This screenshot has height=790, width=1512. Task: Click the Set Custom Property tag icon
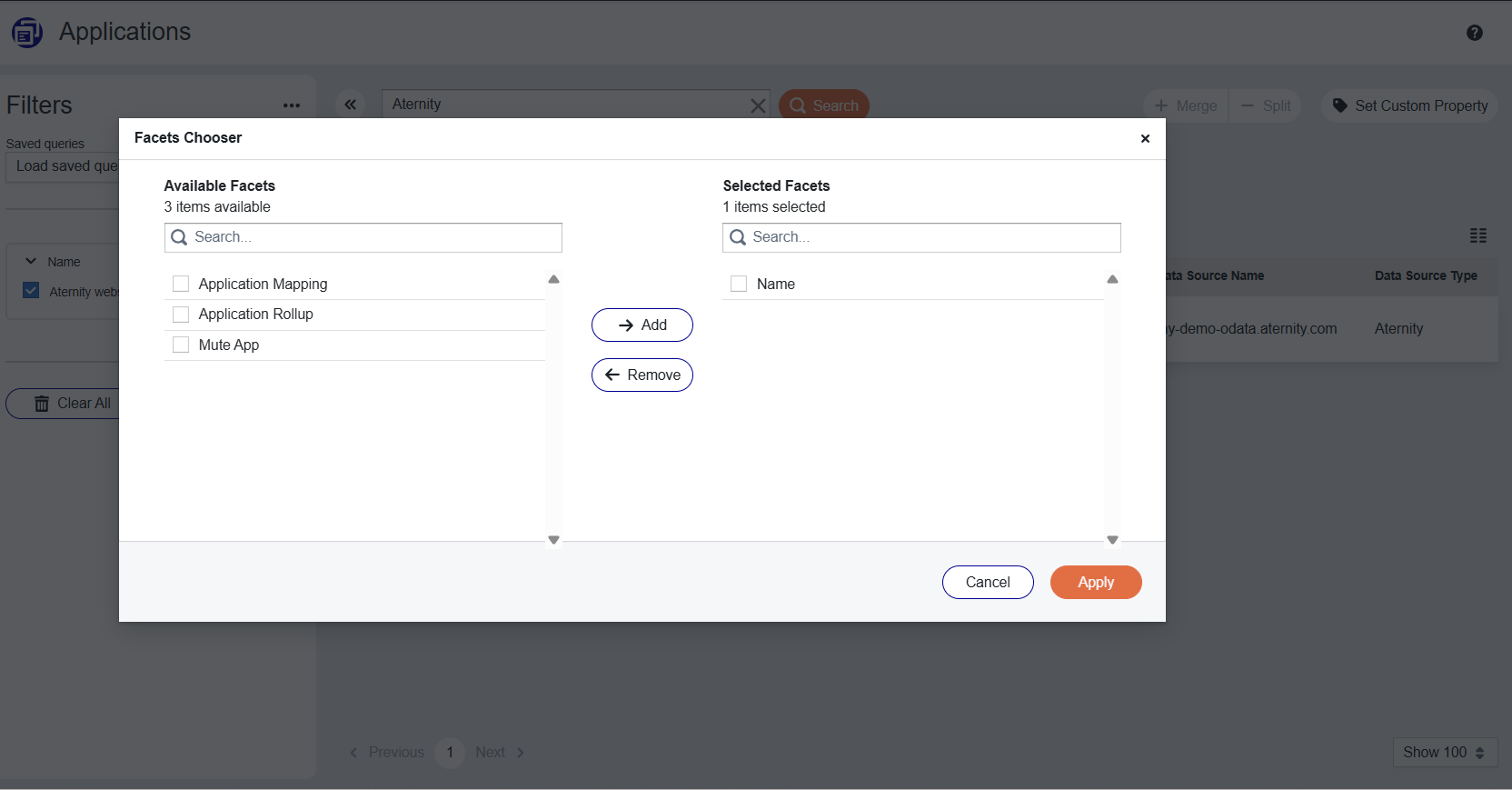point(1339,105)
